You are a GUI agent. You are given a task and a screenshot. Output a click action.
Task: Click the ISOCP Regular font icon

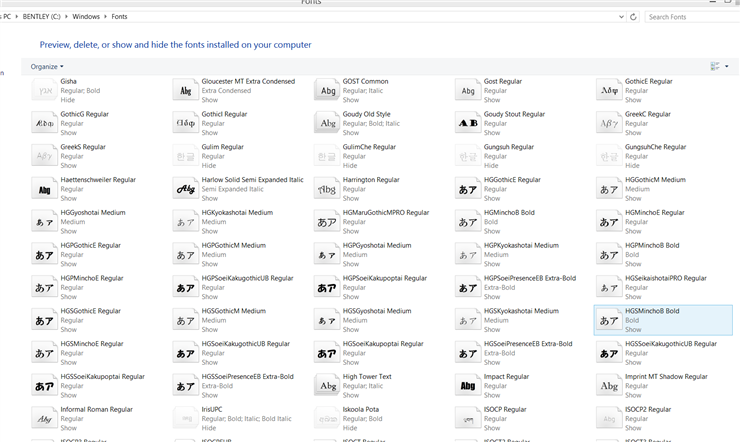[x=468, y=418]
